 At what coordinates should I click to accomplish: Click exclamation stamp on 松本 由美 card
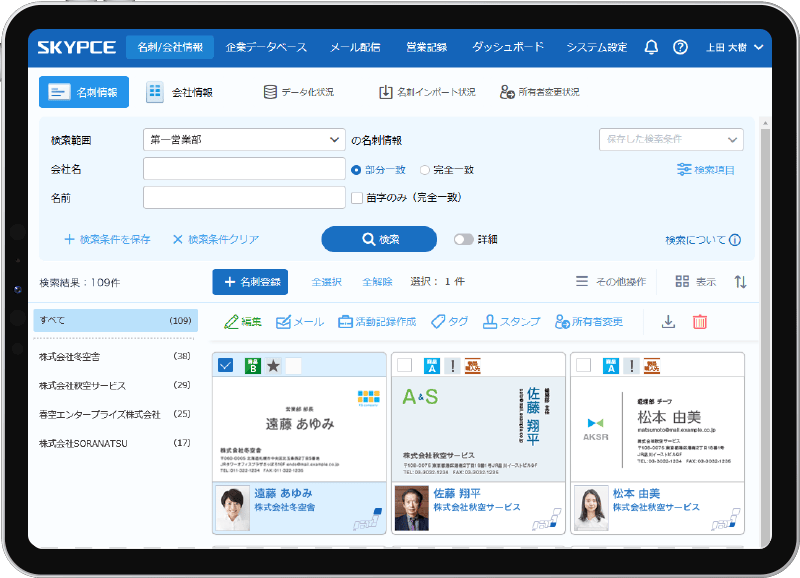click(x=632, y=366)
